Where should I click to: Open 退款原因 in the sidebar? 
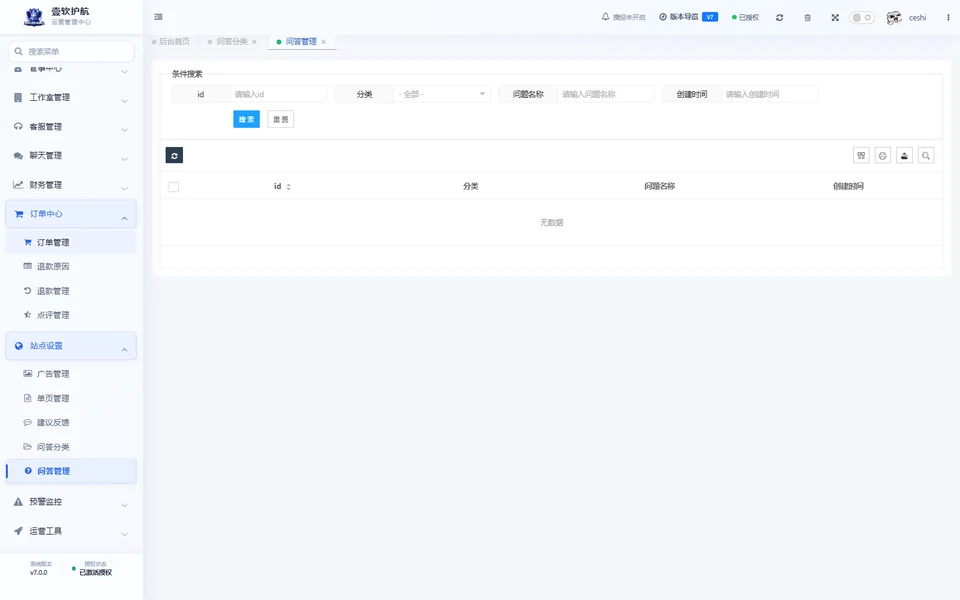click(71, 266)
